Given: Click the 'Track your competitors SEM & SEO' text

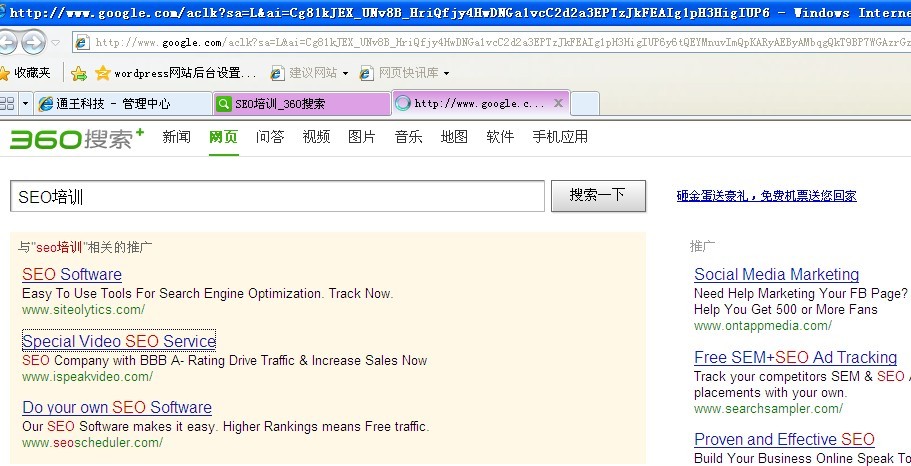Looking at the screenshot, I should click(x=799, y=377).
